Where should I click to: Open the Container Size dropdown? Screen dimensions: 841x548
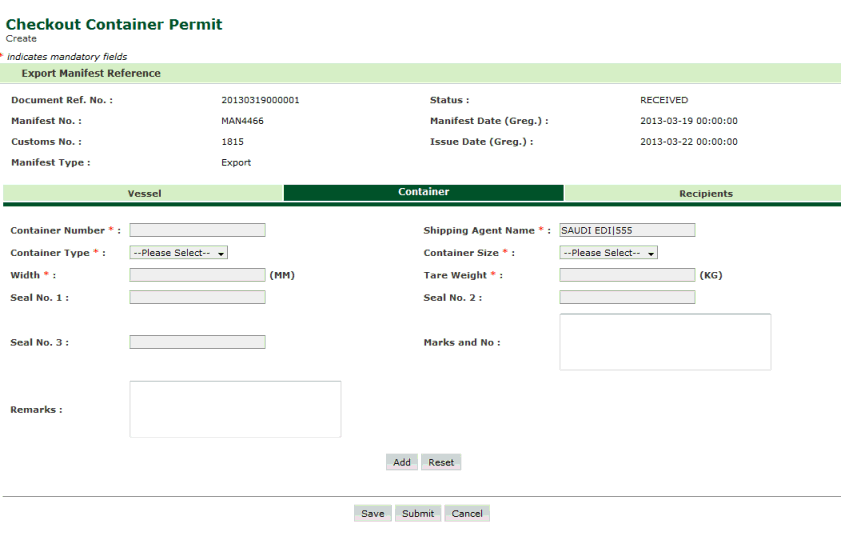point(608,253)
